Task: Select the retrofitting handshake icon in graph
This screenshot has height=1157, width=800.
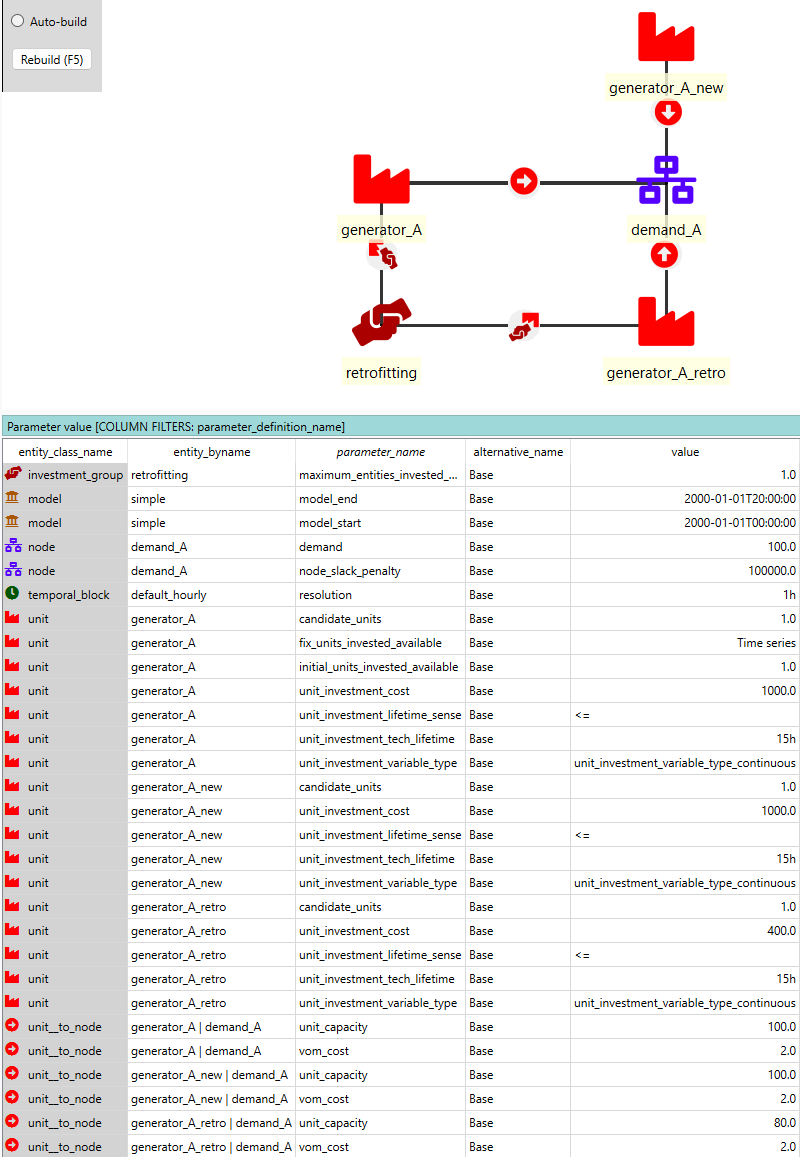Action: click(382, 322)
